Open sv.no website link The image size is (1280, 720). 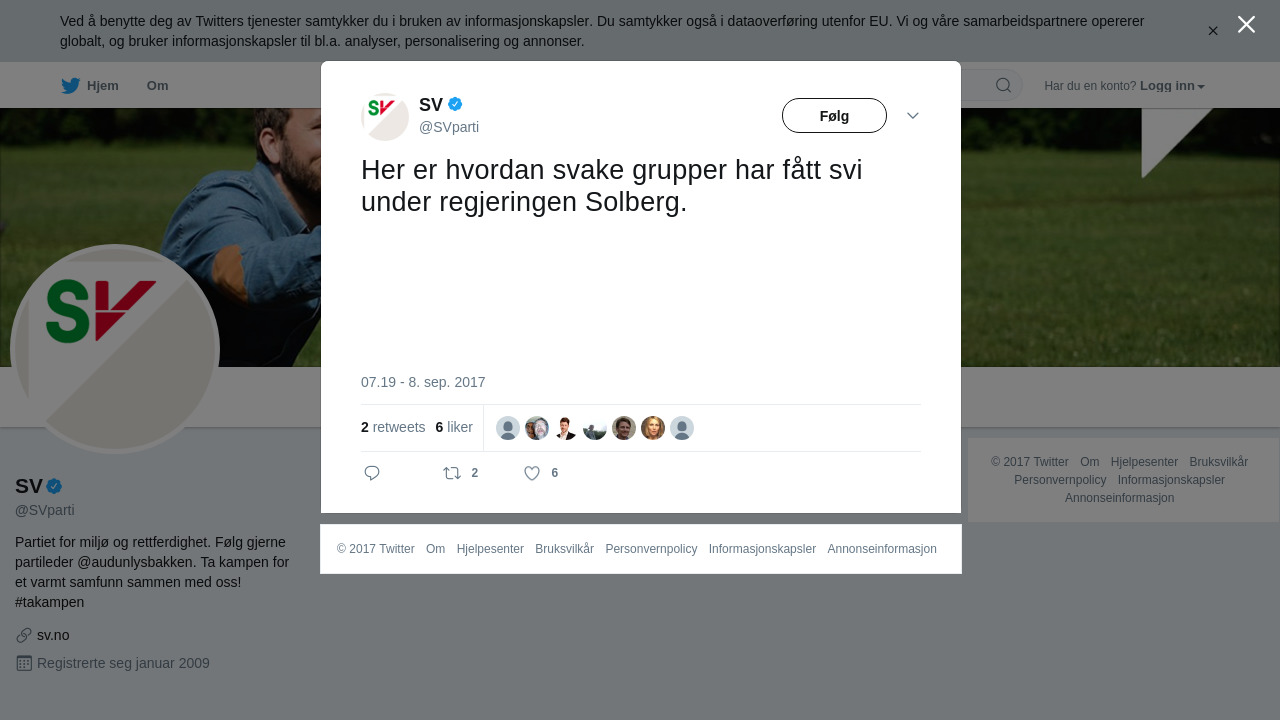53,635
